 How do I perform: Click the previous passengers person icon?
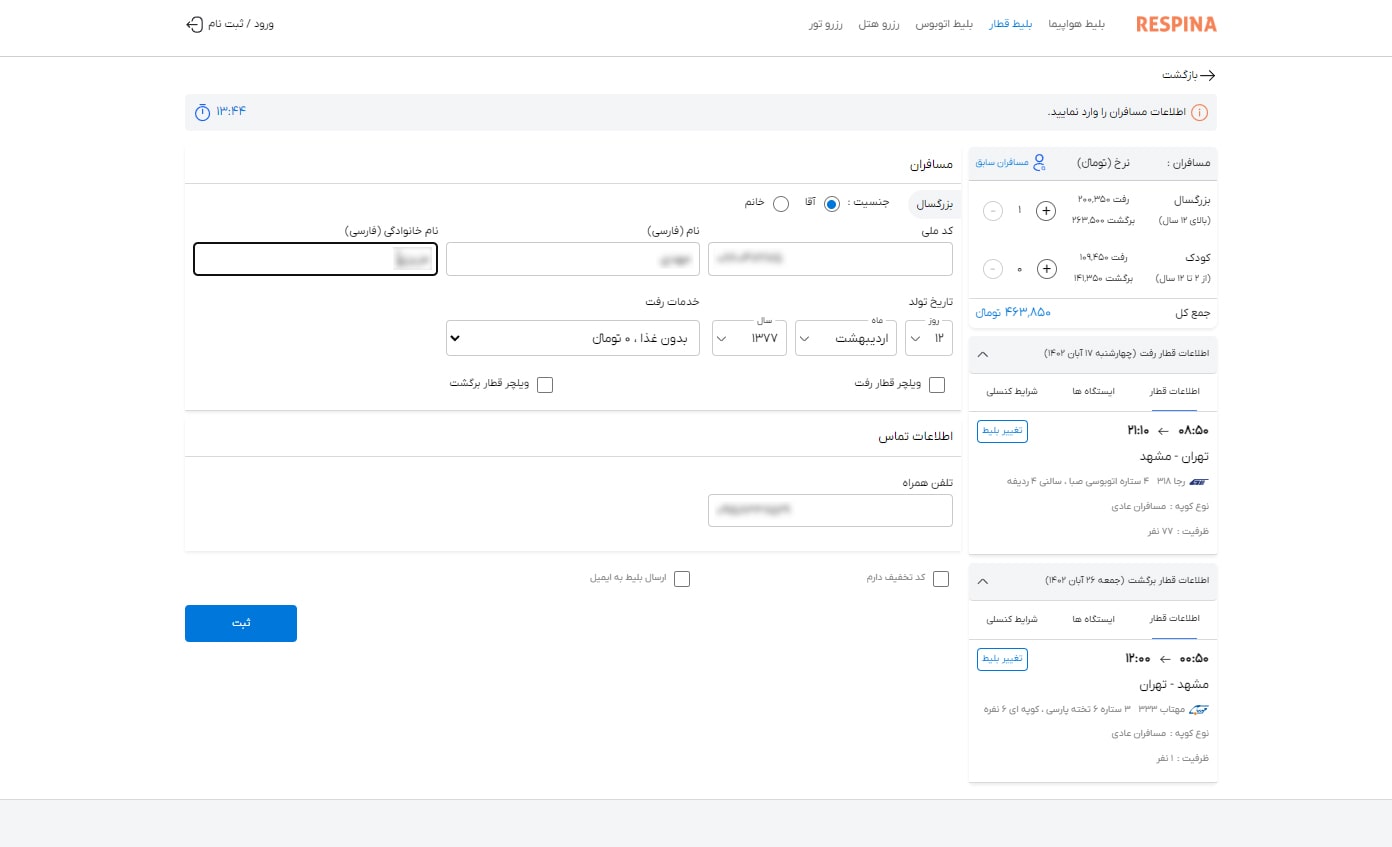pyautogui.click(x=1040, y=162)
